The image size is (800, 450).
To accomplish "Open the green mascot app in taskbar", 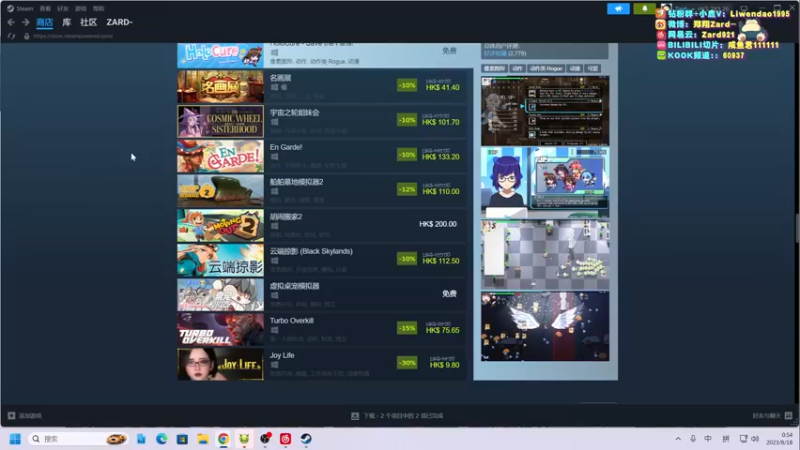I will [x=244, y=439].
